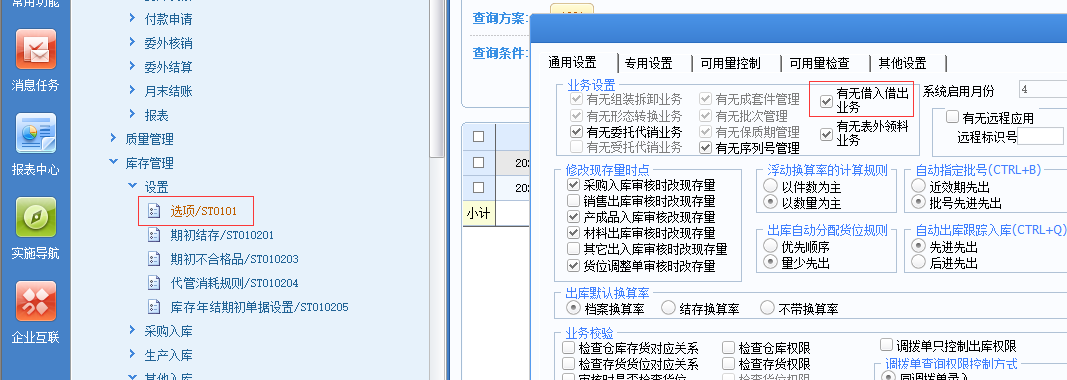Viewport: 1067px width, 380px height.
Task: Check 有无远程应用 option
Action: point(953,117)
